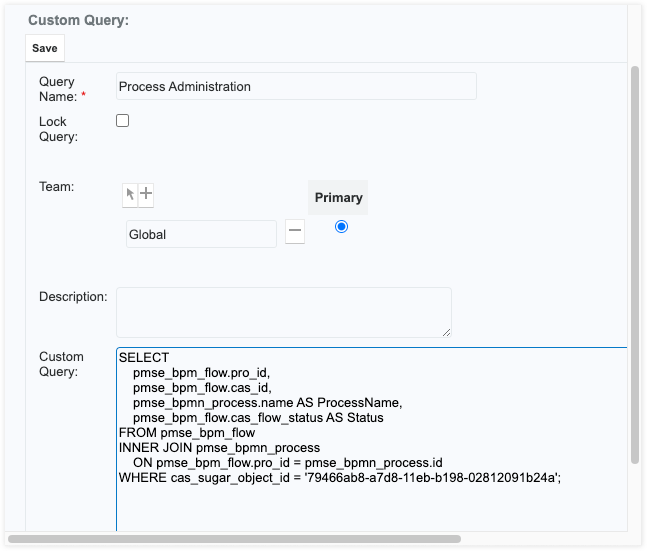Viewport: 647px width, 551px height.
Task: Focus the empty Description text area
Action: click(283, 312)
